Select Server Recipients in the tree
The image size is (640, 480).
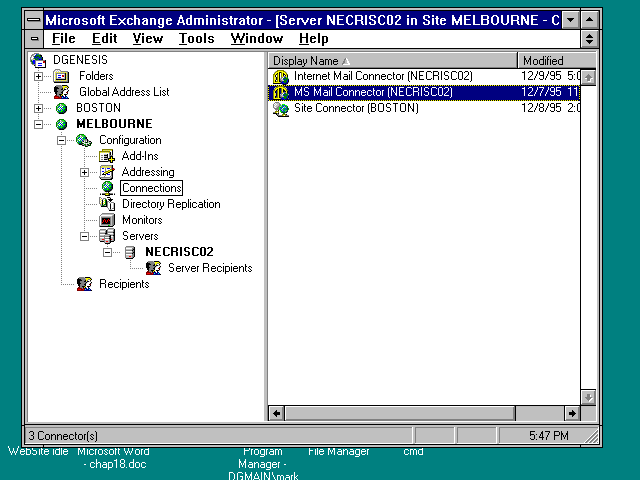coord(210,268)
